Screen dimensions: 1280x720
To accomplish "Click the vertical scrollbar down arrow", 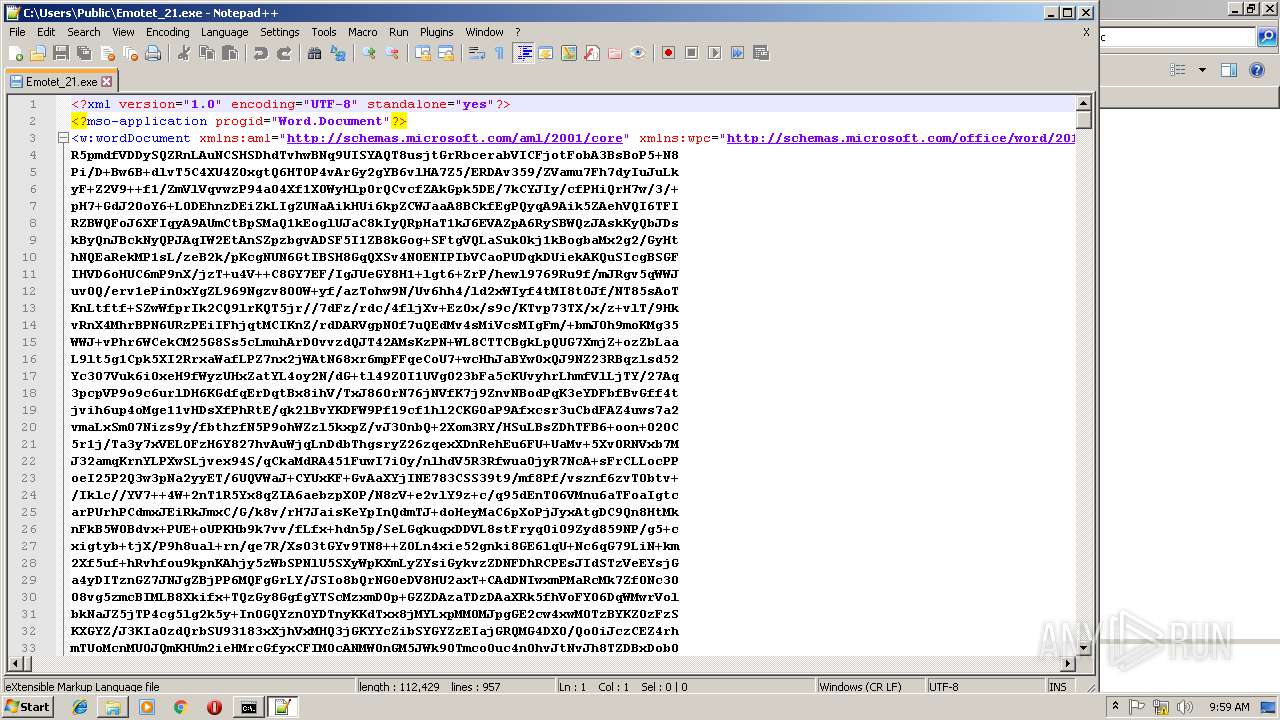I will click(x=1083, y=647).
